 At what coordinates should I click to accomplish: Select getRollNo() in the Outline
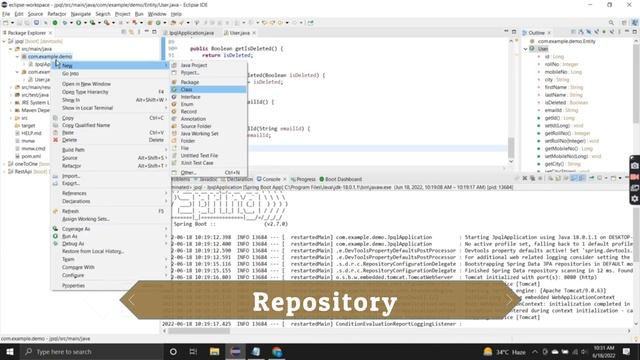[558, 133]
